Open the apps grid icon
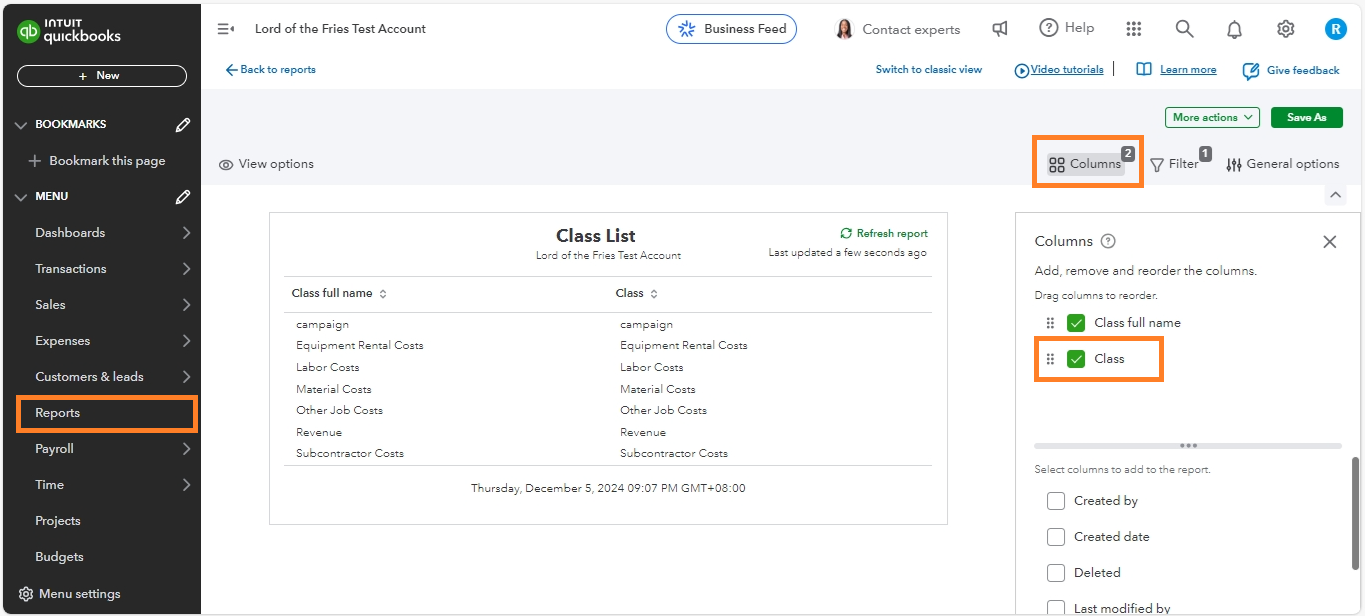This screenshot has width=1365, height=616. (x=1133, y=29)
